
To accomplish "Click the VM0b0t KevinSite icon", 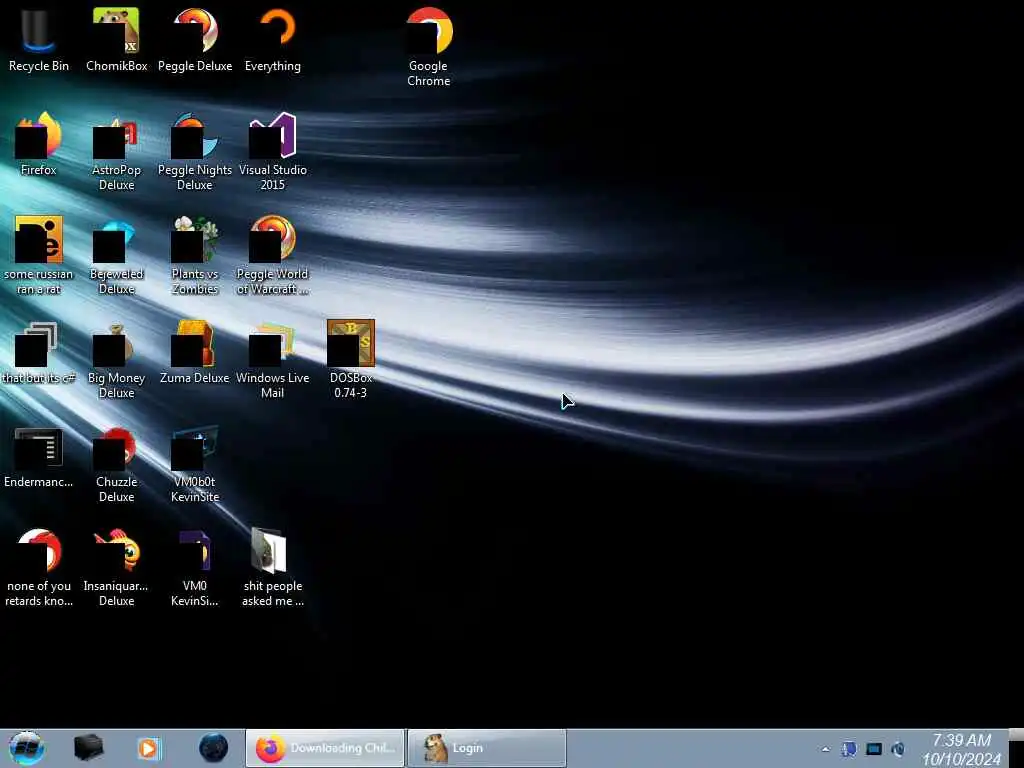I will coord(195,464).
